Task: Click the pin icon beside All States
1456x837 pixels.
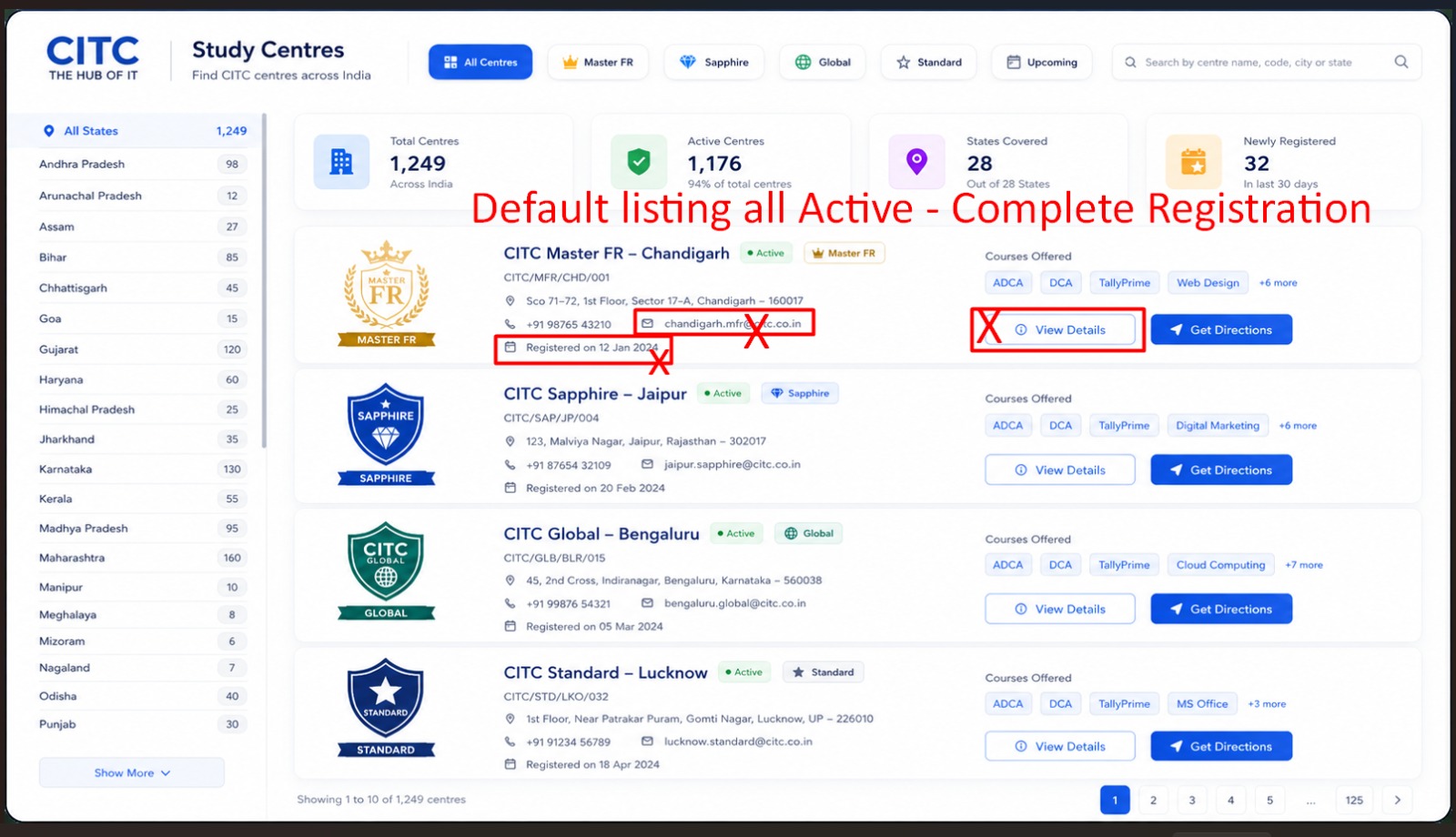Action: coord(49,131)
